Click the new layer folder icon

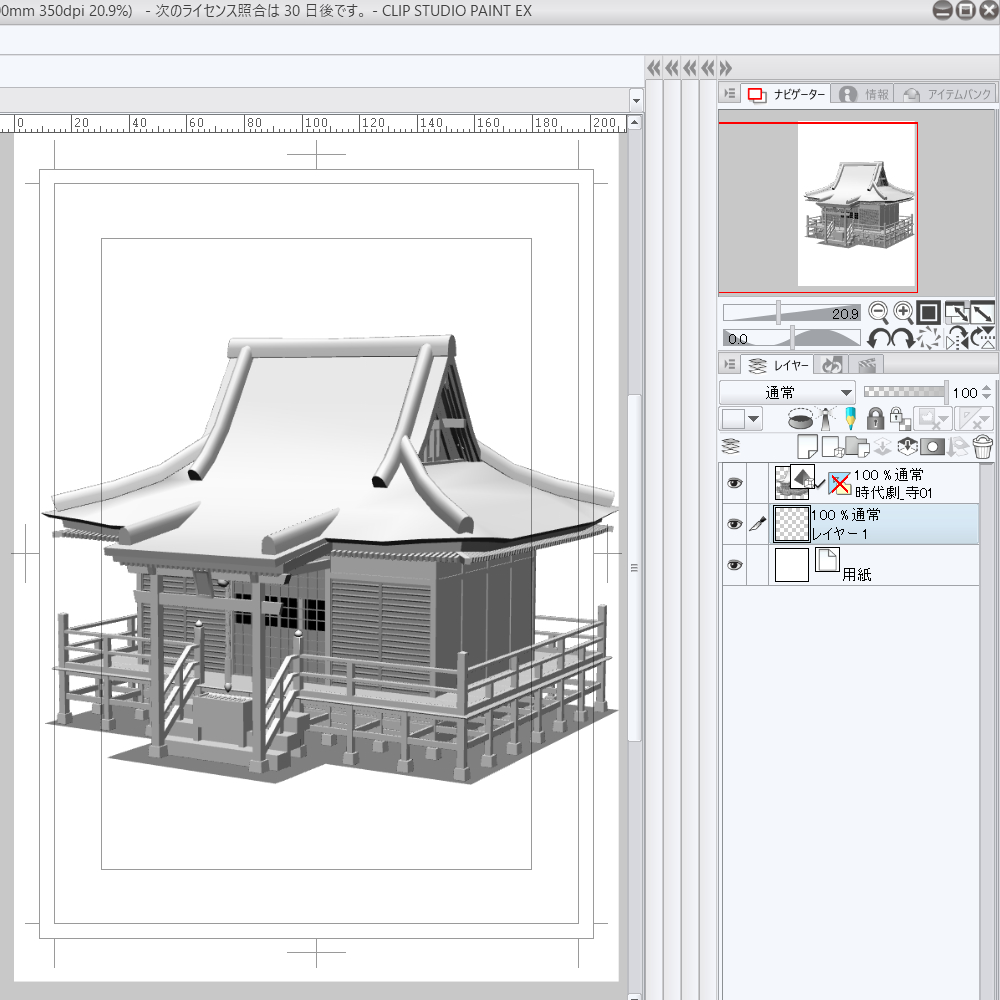[x=857, y=446]
